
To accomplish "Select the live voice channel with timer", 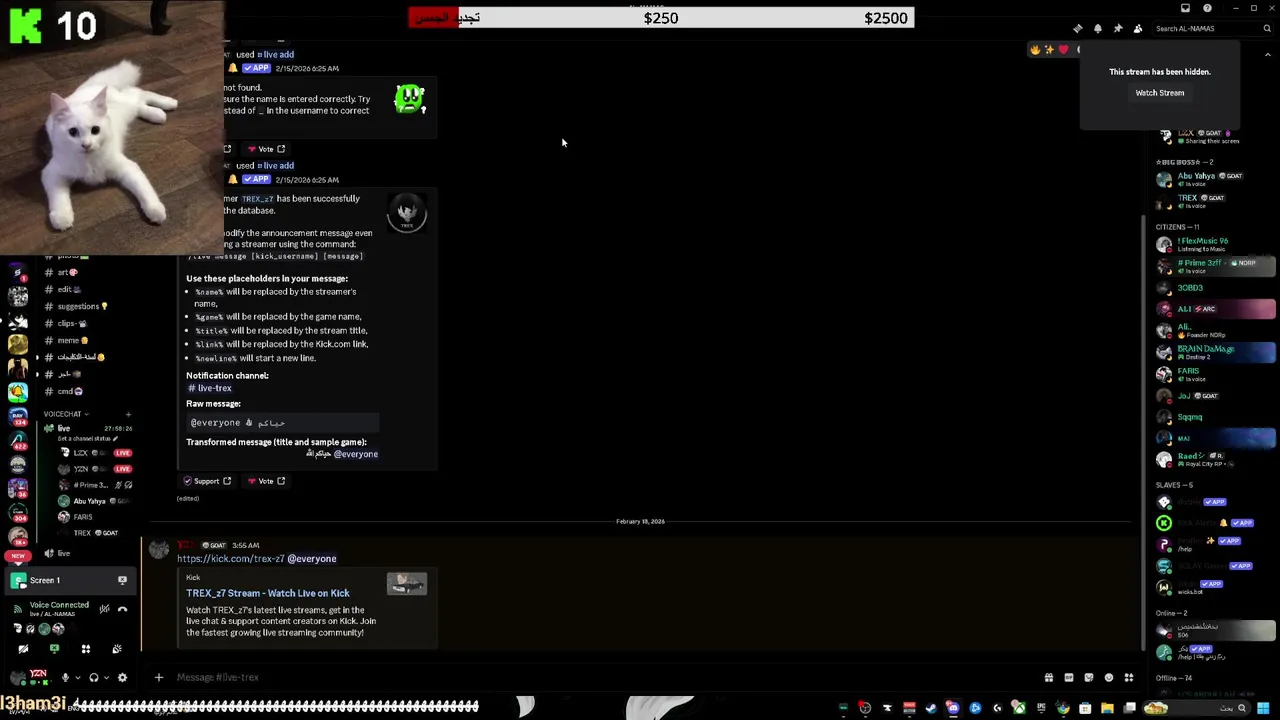I will [x=88, y=428].
